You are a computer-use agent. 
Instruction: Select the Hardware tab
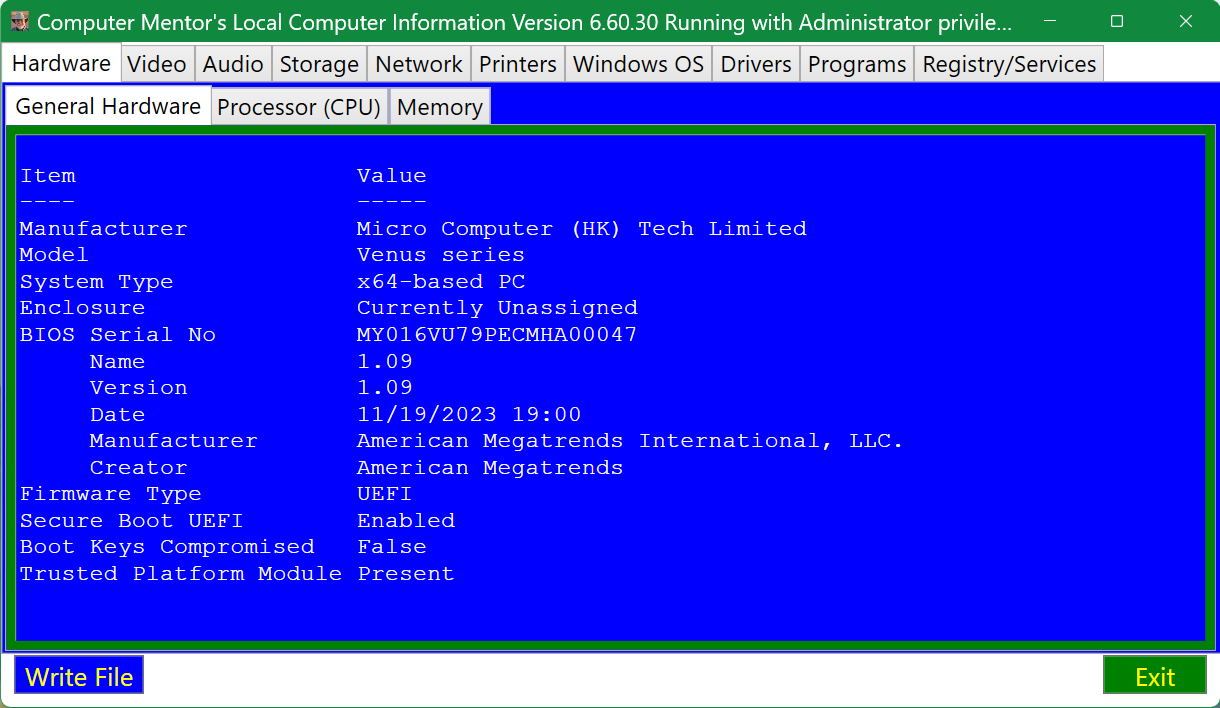(61, 63)
